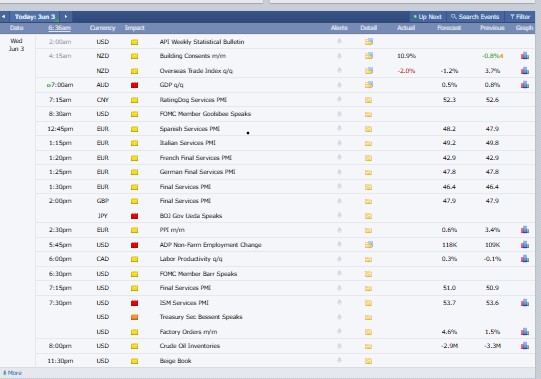Go to next day arrow

[x=66, y=17]
